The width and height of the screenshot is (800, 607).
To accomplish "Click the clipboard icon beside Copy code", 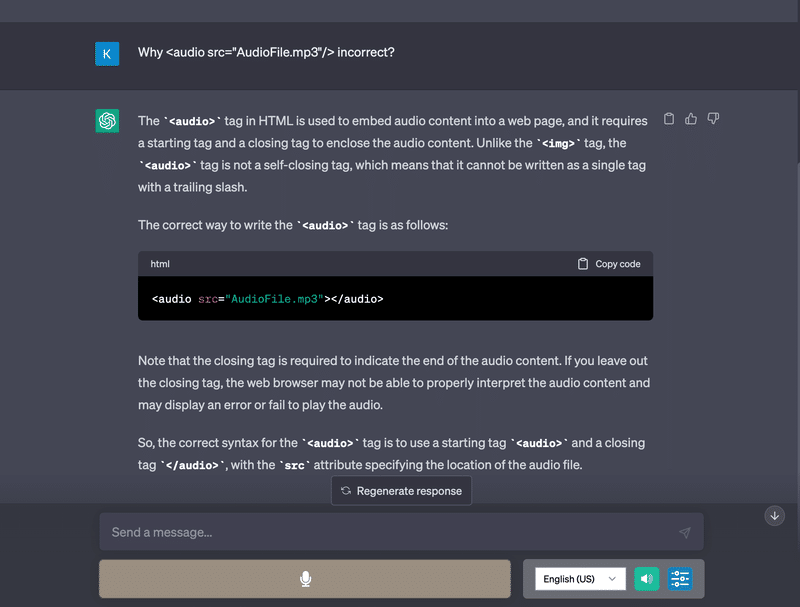I will click(583, 264).
